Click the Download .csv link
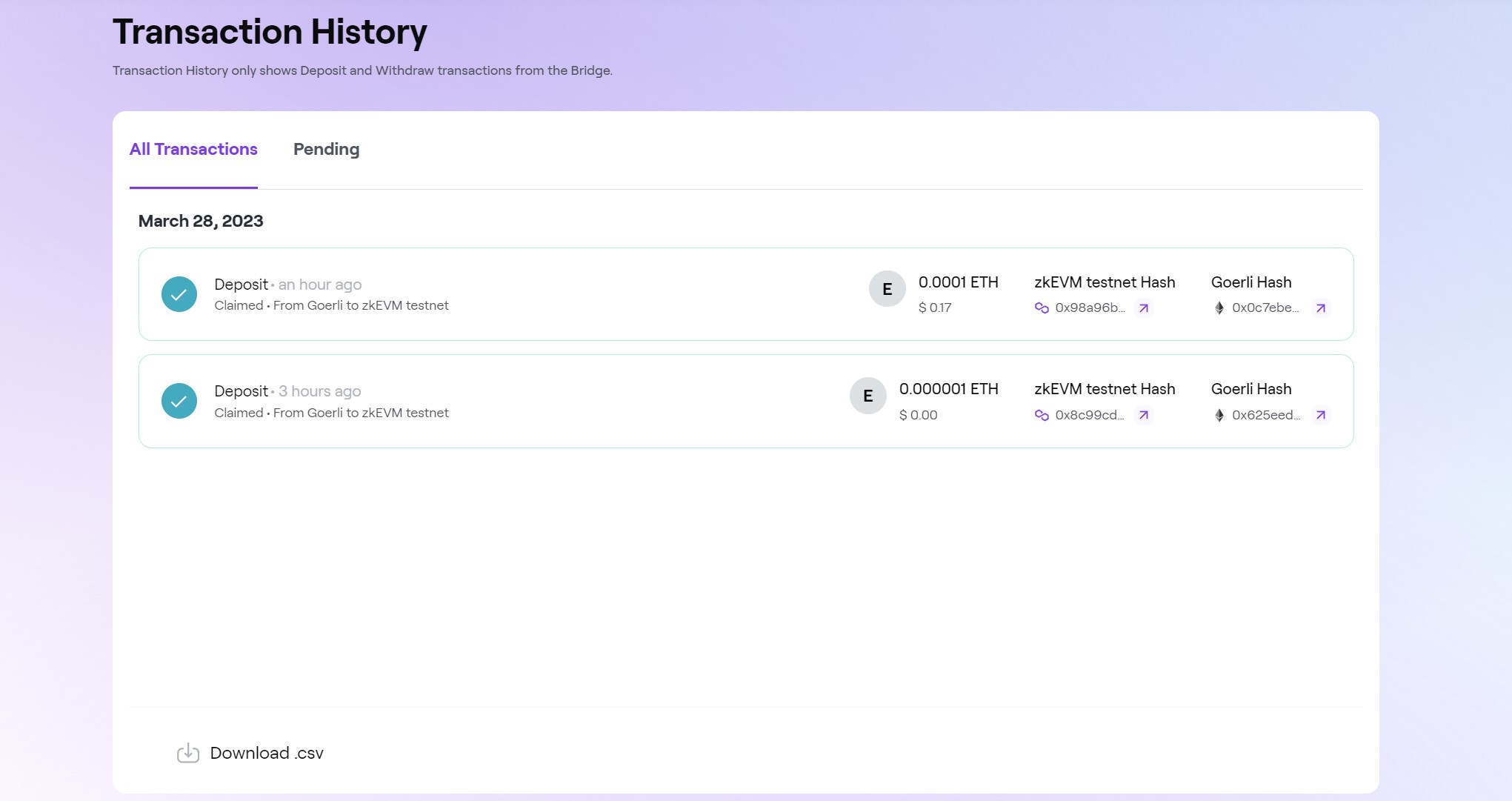Viewport: 1512px width, 801px height. click(267, 753)
